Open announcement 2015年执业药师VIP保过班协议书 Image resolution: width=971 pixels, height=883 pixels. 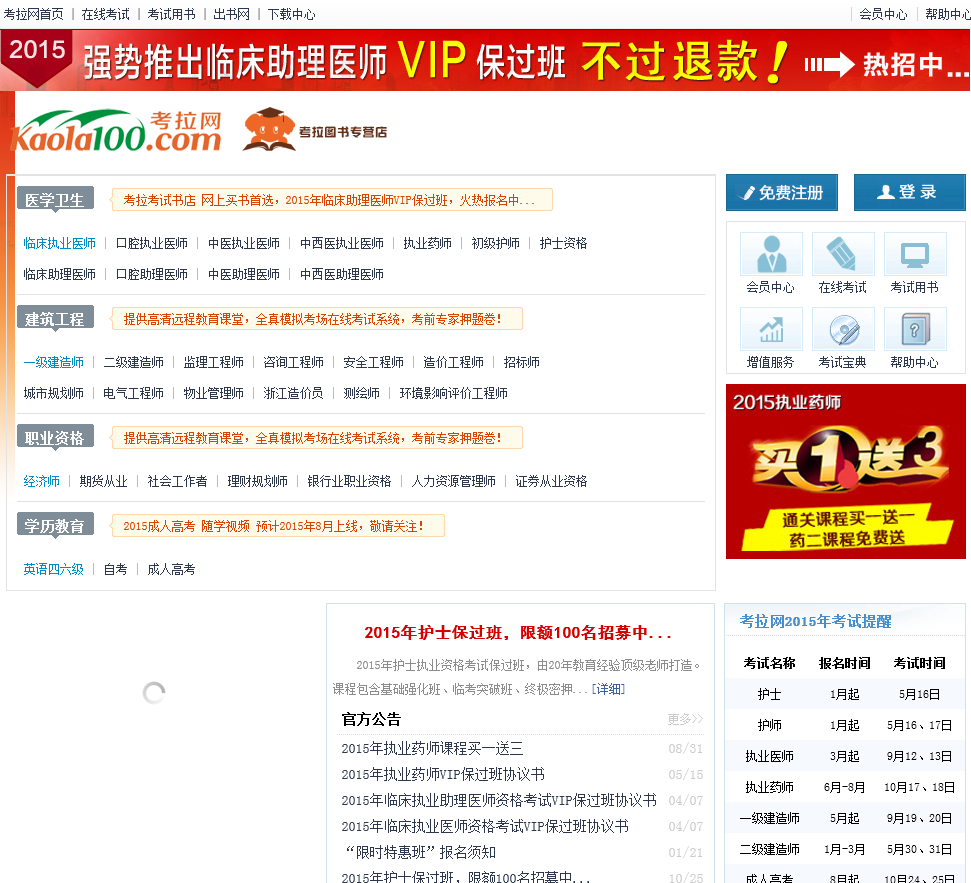click(443, 775)
